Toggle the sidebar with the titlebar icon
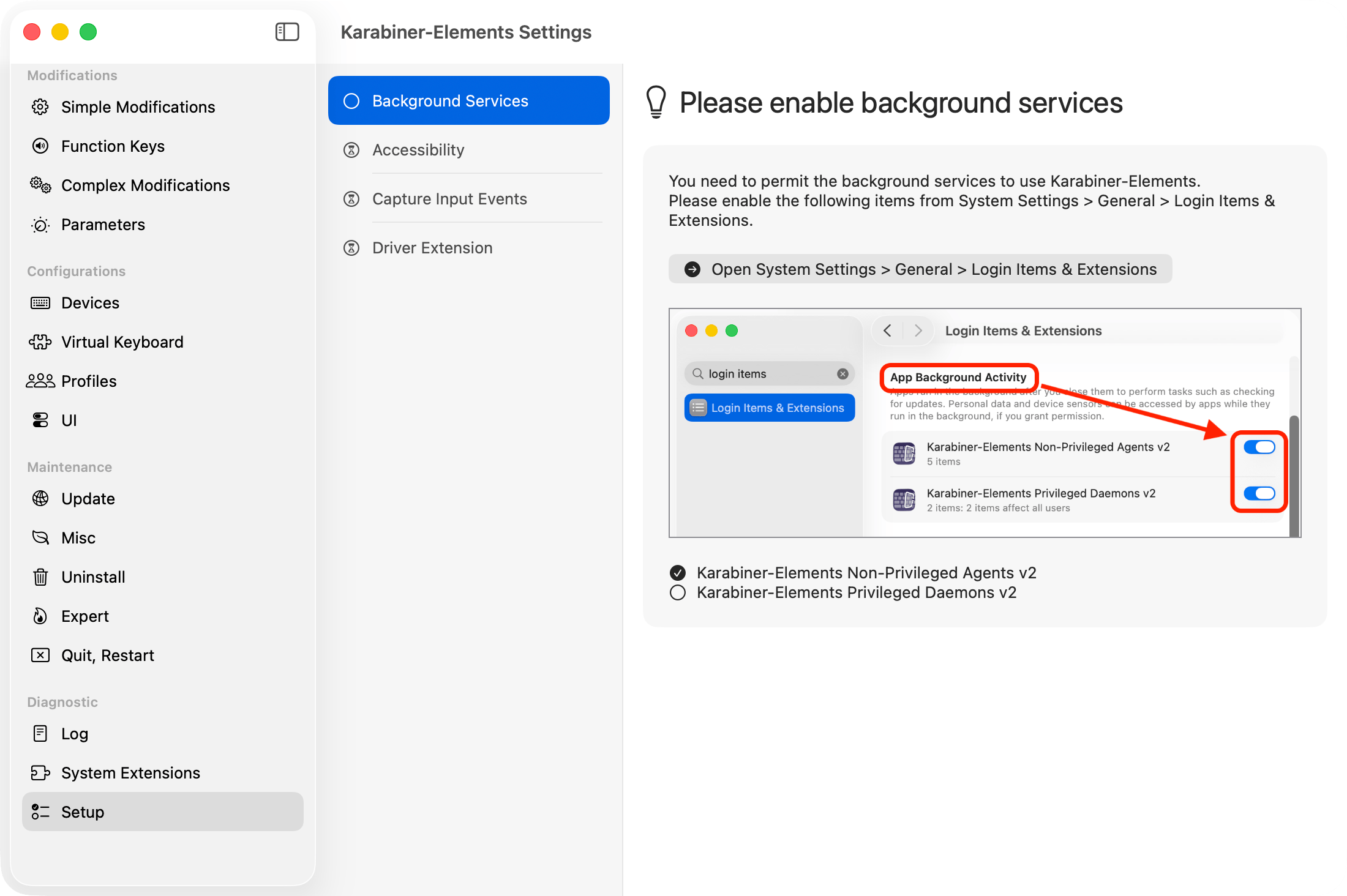Viewport: 1347px width, 896px height. pos(287,32)
